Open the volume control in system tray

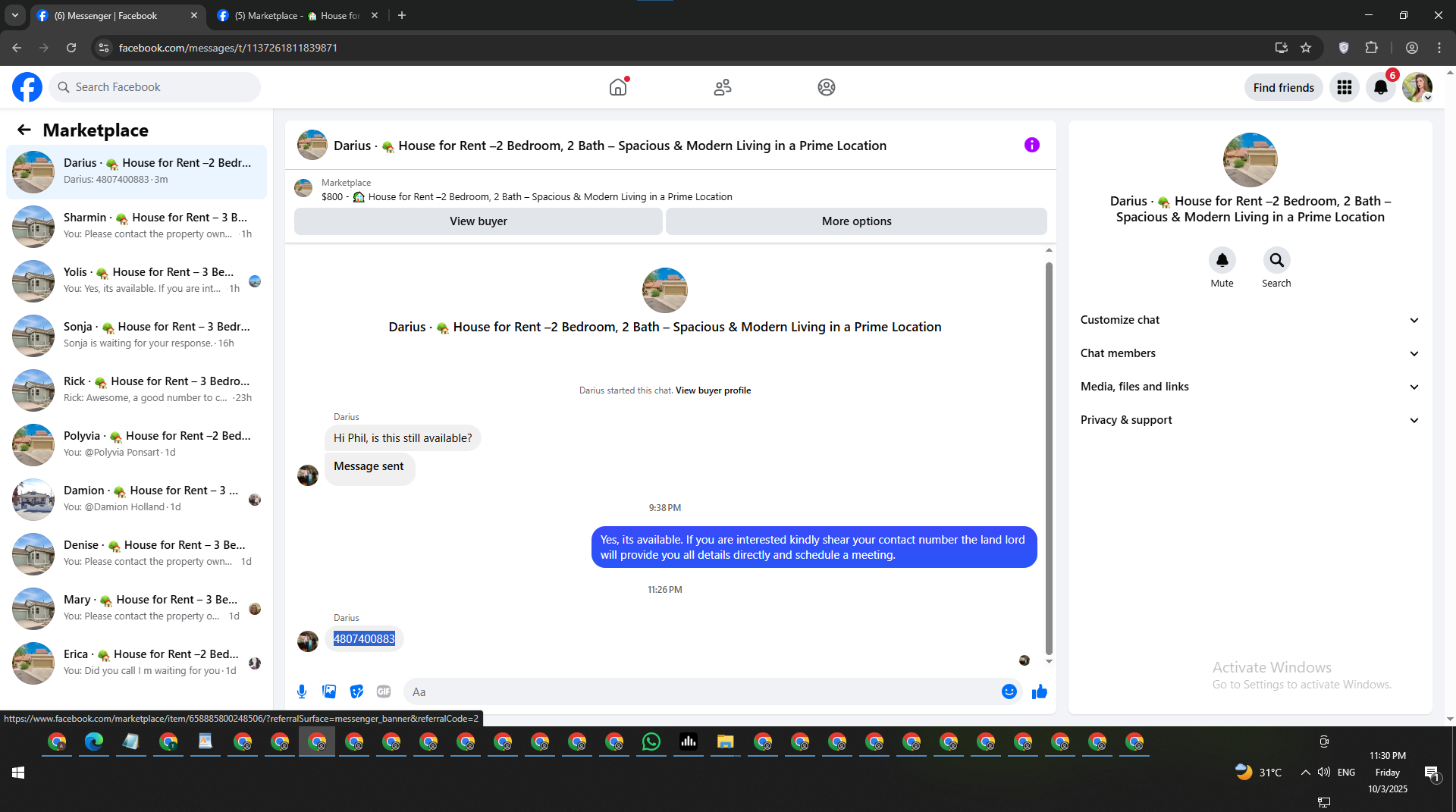coord(1324,773)
